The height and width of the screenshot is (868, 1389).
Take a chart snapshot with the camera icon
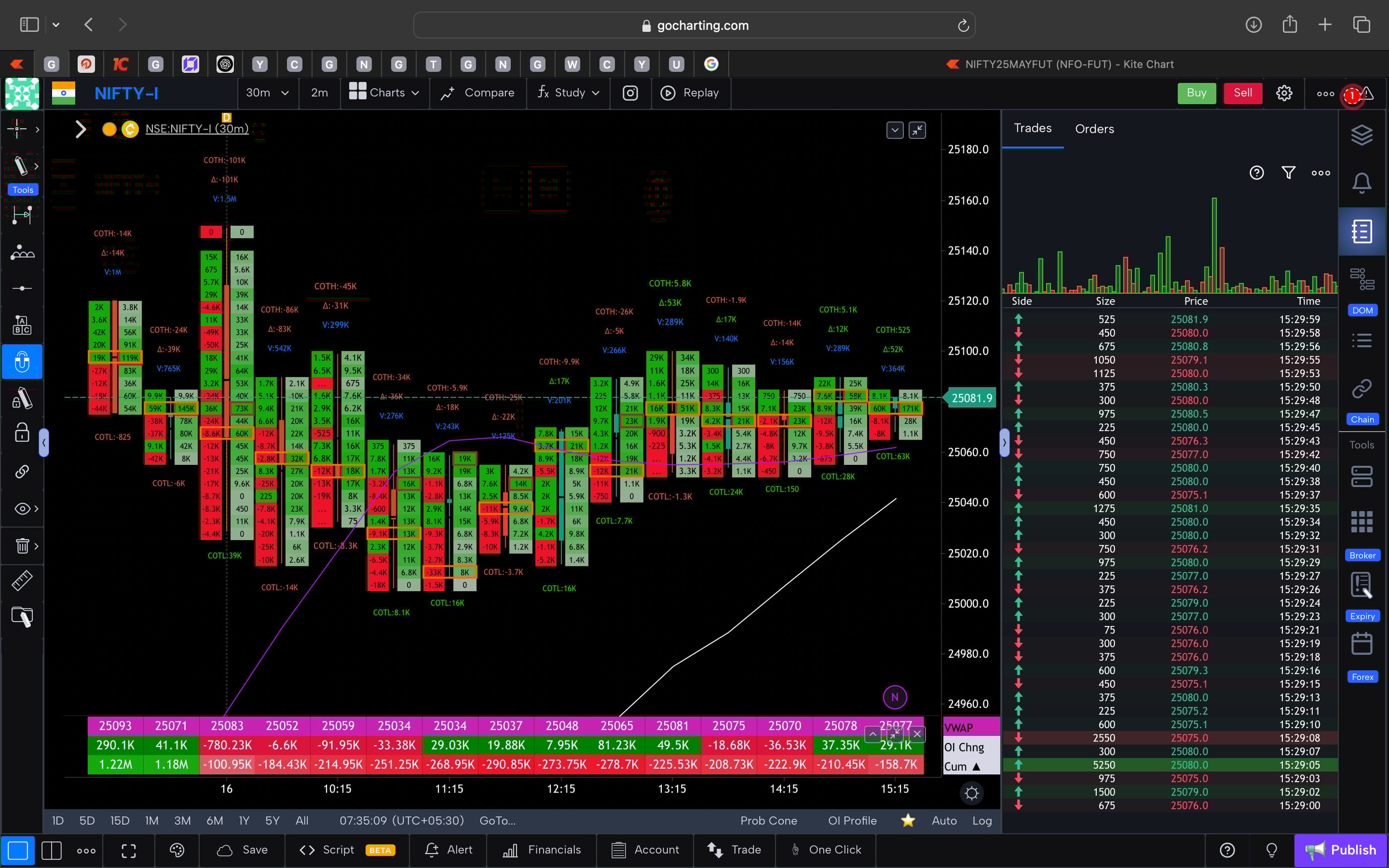[x=630, y=93]
